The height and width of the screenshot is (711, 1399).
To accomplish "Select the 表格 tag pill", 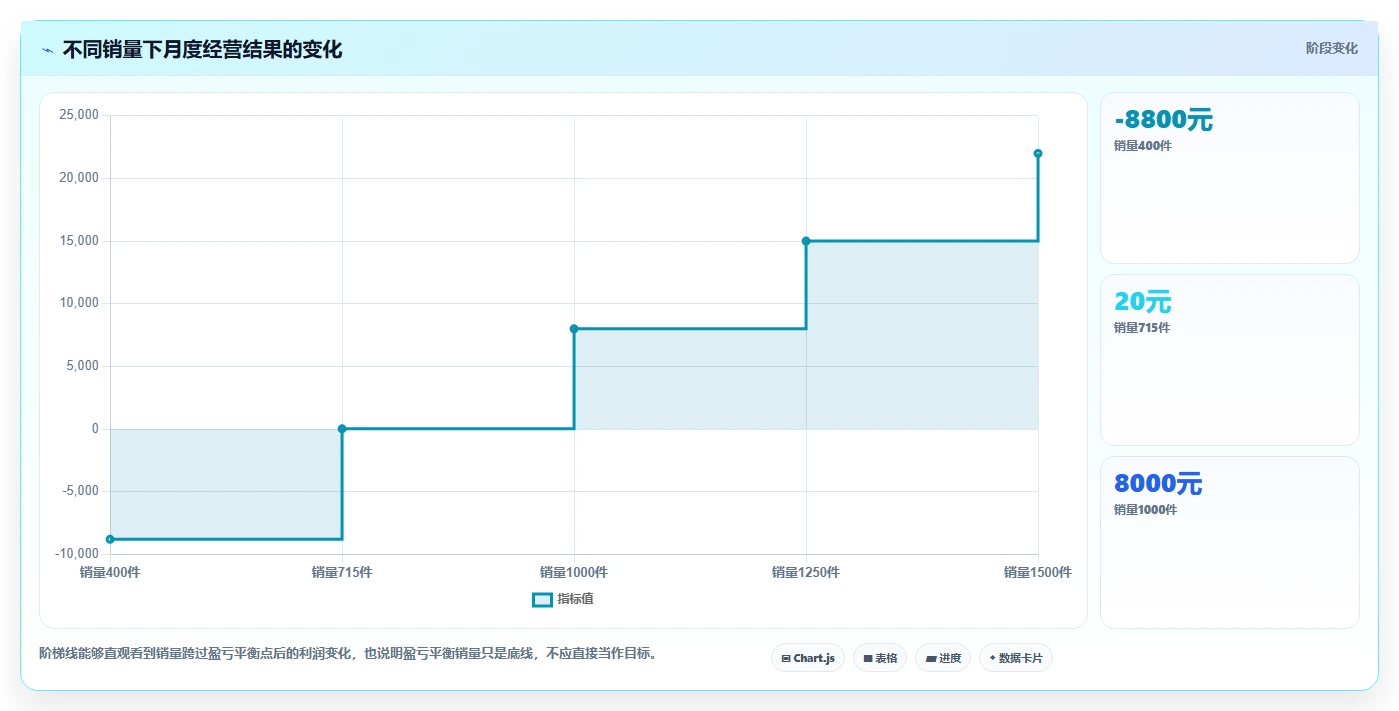I will pyautogui.click(x=880, y=658).
